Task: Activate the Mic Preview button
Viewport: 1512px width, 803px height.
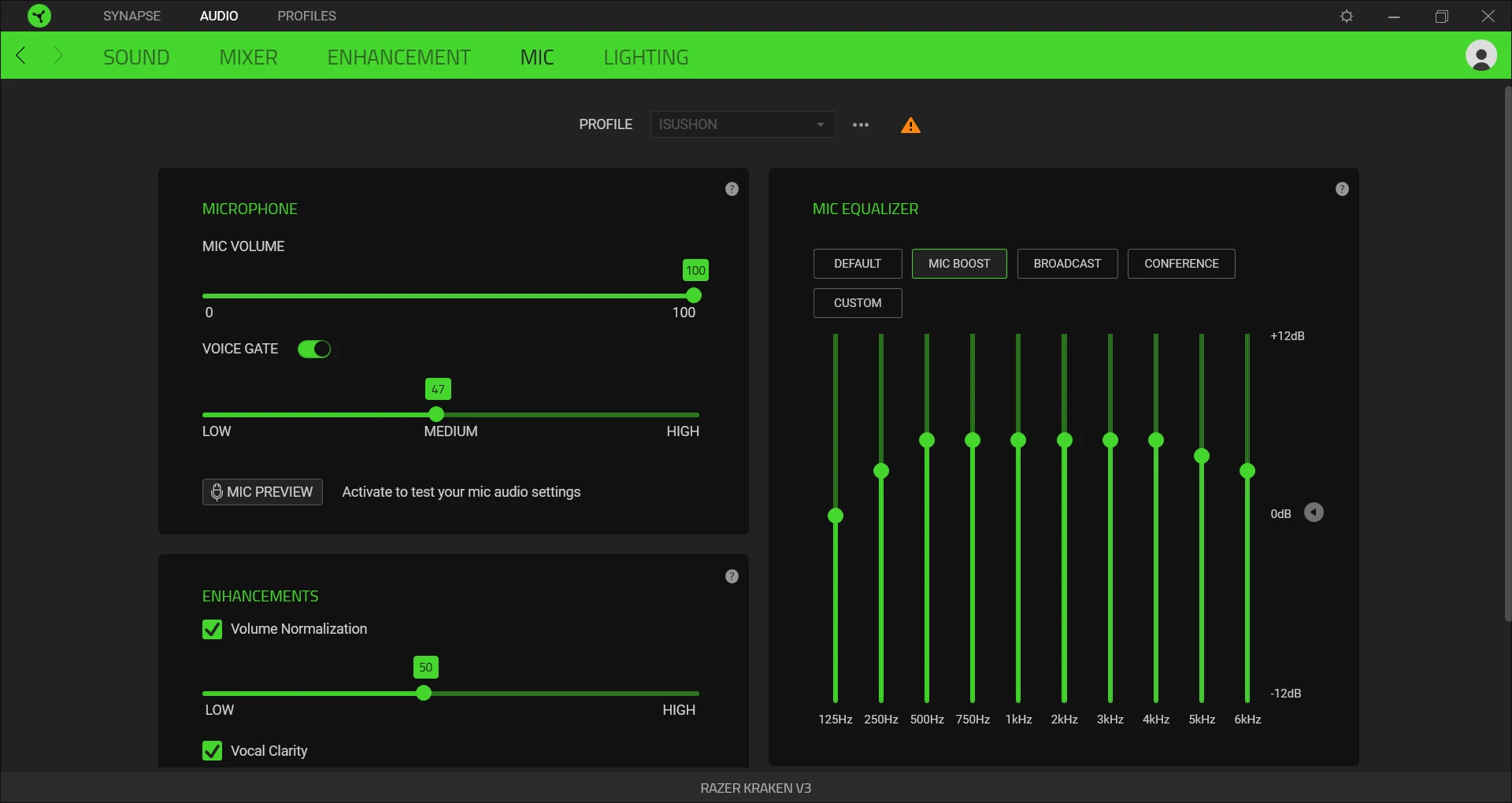Action: (x=262, y=492)
